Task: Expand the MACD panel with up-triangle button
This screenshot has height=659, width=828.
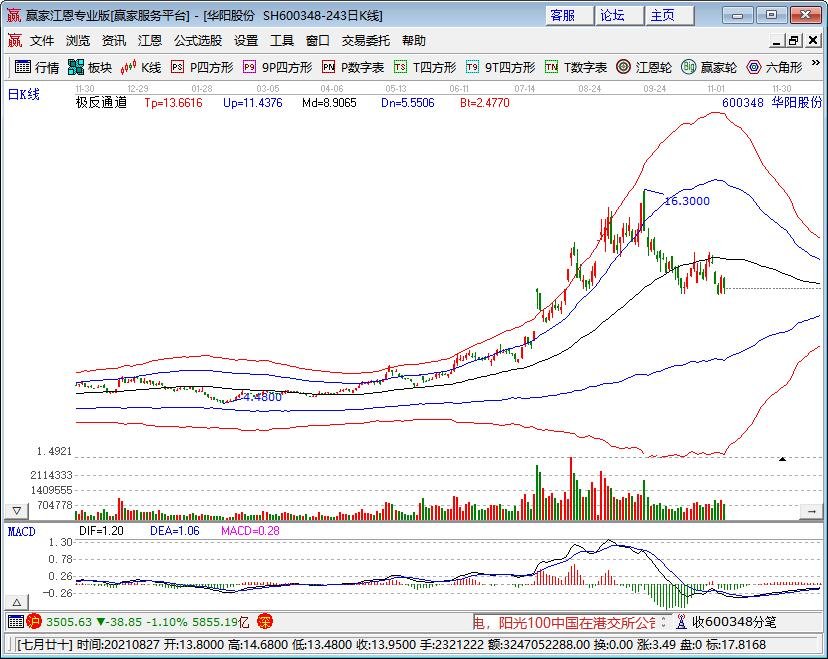Action: pyautogui.click(x=16, y=602)
